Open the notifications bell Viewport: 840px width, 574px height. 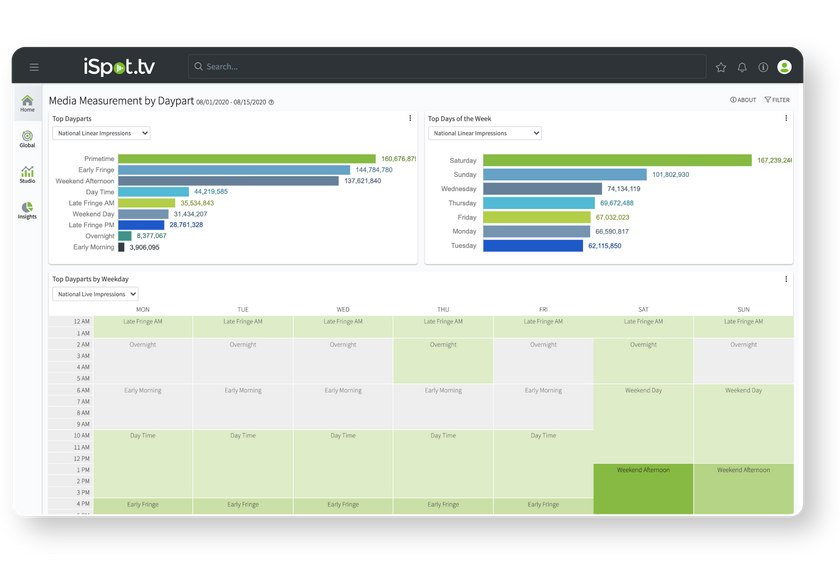(x=742, y=67)
